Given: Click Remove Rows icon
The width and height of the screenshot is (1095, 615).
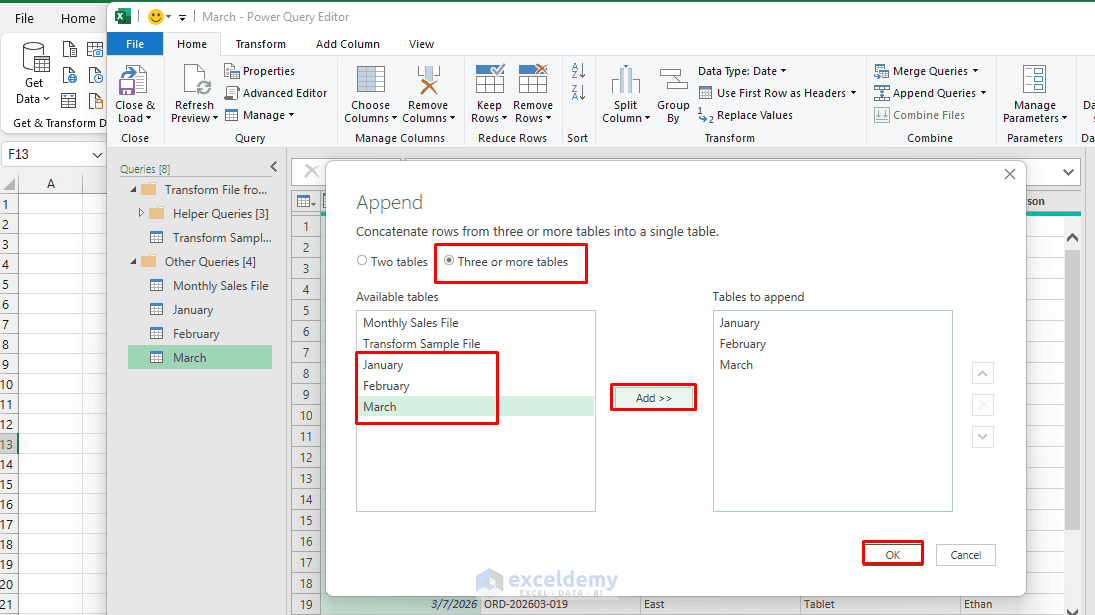Looking at the screenshot, I should click(x=533, y=79).
